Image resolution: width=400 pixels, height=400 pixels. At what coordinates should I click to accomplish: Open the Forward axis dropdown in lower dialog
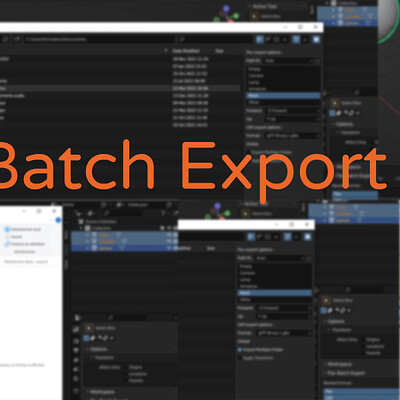click(x=284, y=308)
